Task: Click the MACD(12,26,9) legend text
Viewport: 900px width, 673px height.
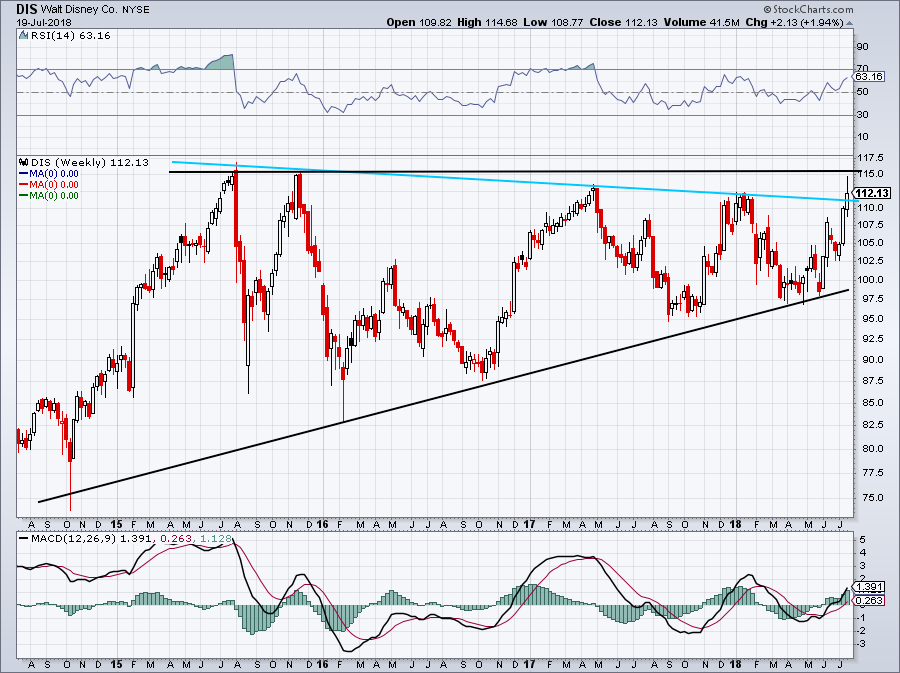Action: 75,539
